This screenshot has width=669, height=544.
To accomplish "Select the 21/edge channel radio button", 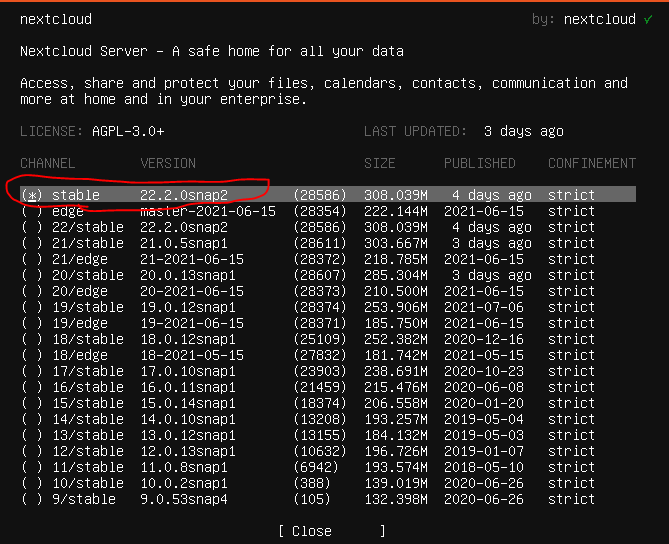I will tap(32, 259).
